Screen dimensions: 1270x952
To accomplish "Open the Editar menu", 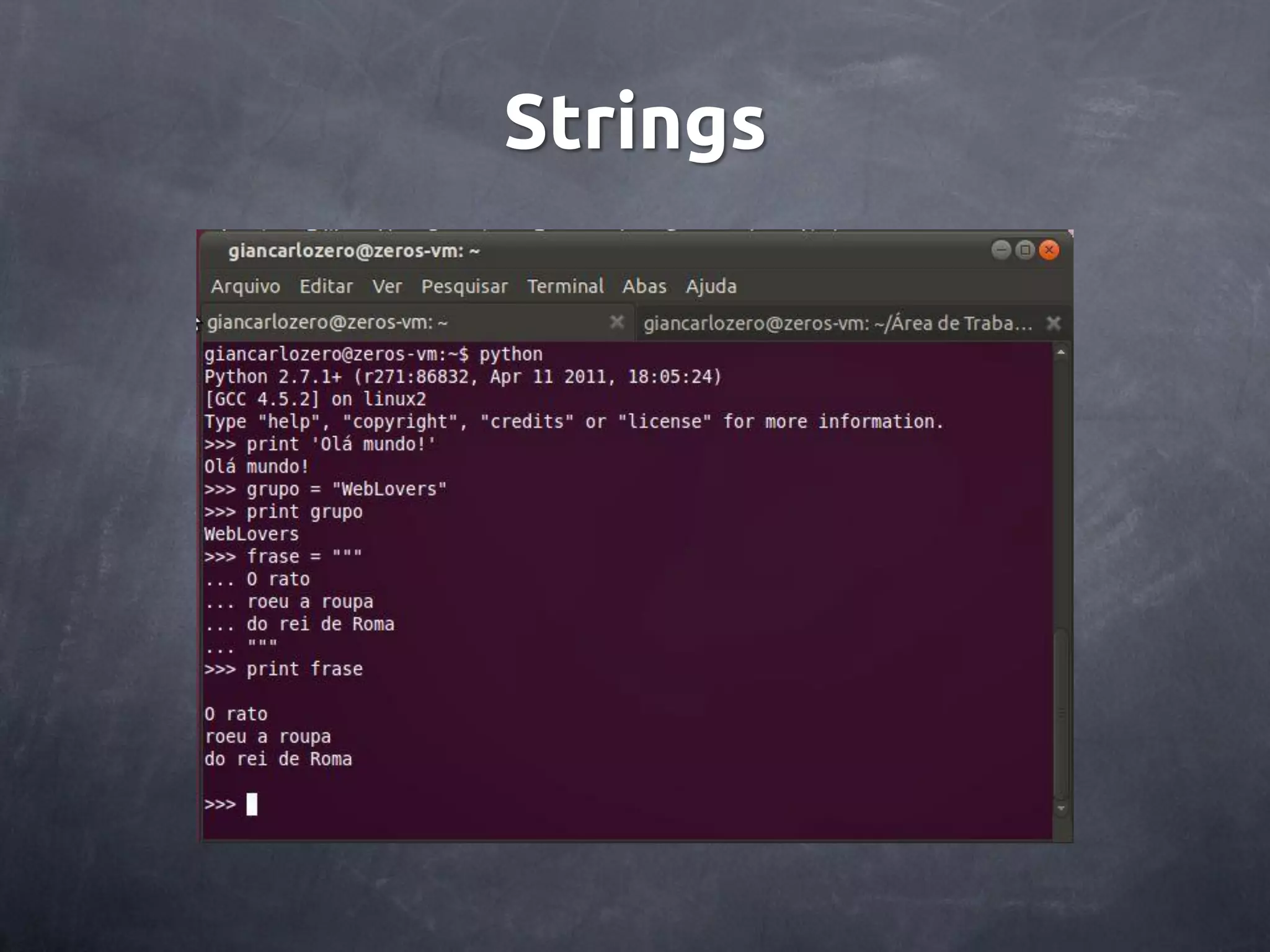I will [326, 286].
